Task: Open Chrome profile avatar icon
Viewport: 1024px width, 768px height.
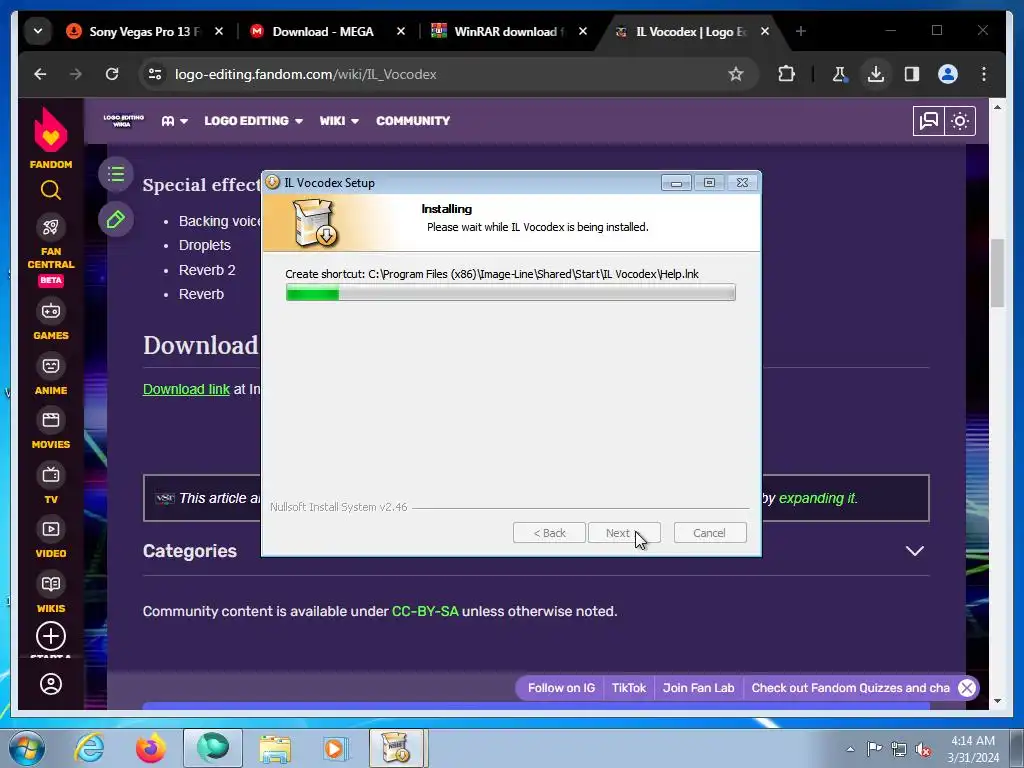Action: click(948, 74)
